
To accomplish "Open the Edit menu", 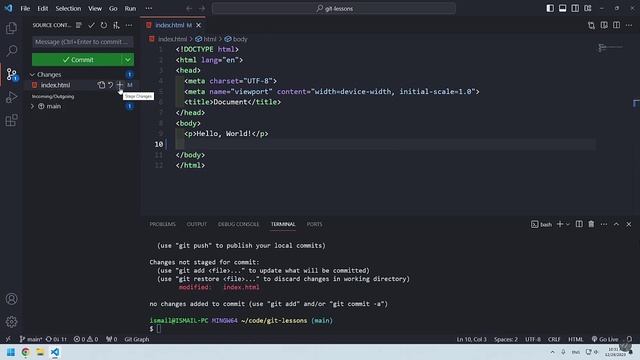I will [x=42, y=8].
